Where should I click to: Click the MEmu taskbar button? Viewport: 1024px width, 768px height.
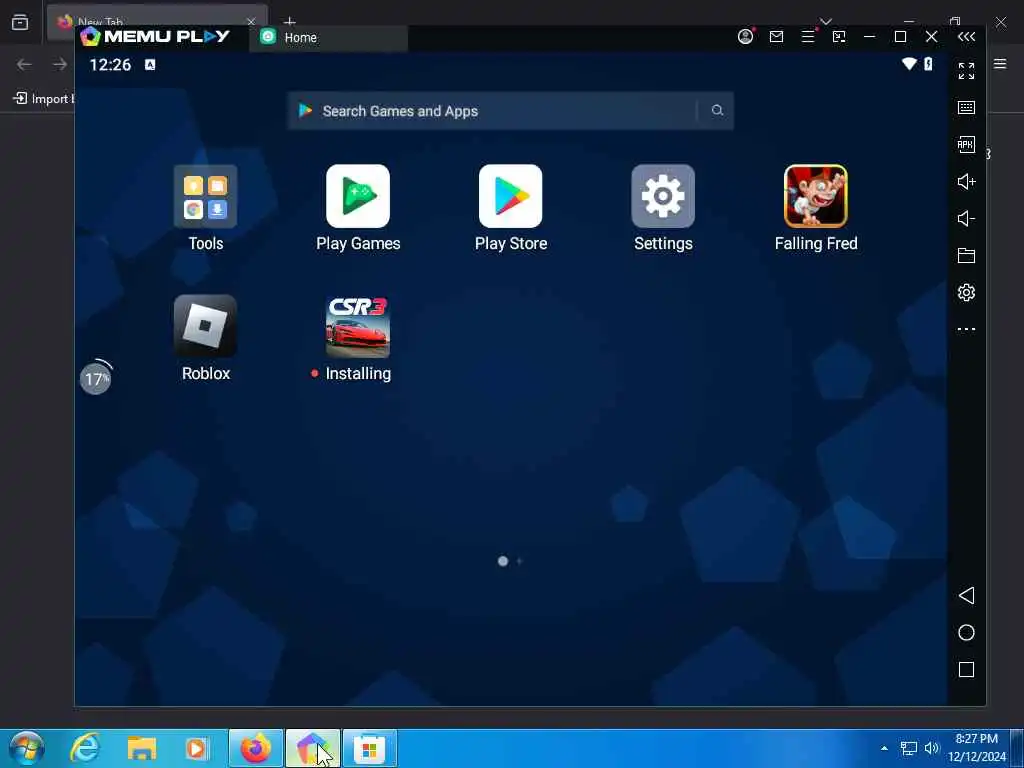coord(313,748)
